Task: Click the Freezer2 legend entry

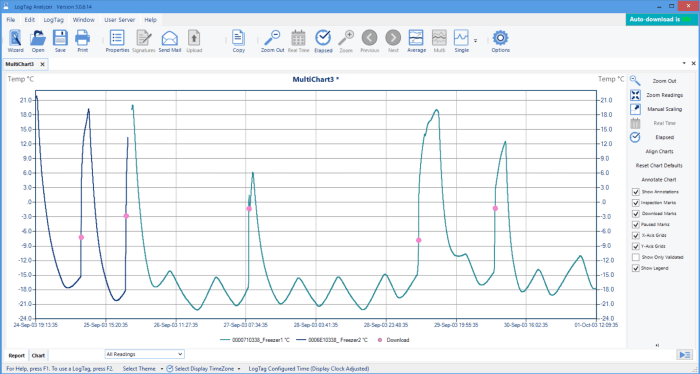Action: pos(332,340)
